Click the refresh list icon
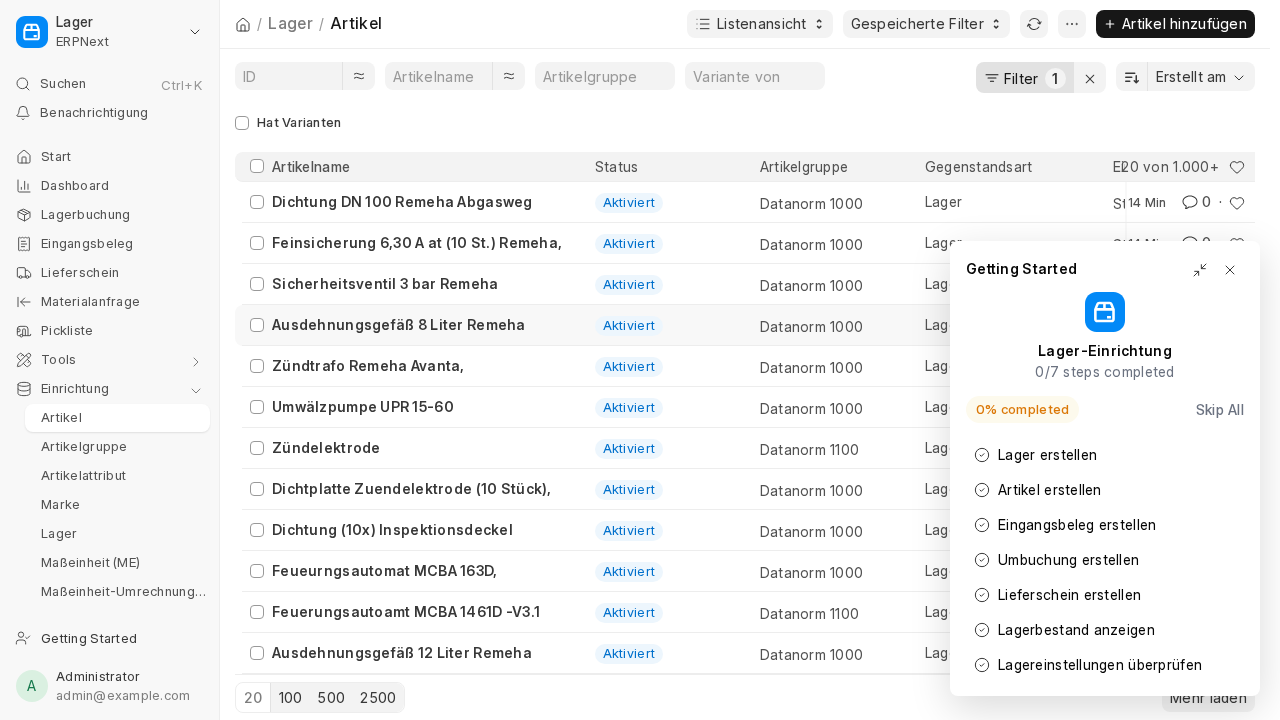The height and width of the screenshot is (720, 1280). (x=1034, y=24)
